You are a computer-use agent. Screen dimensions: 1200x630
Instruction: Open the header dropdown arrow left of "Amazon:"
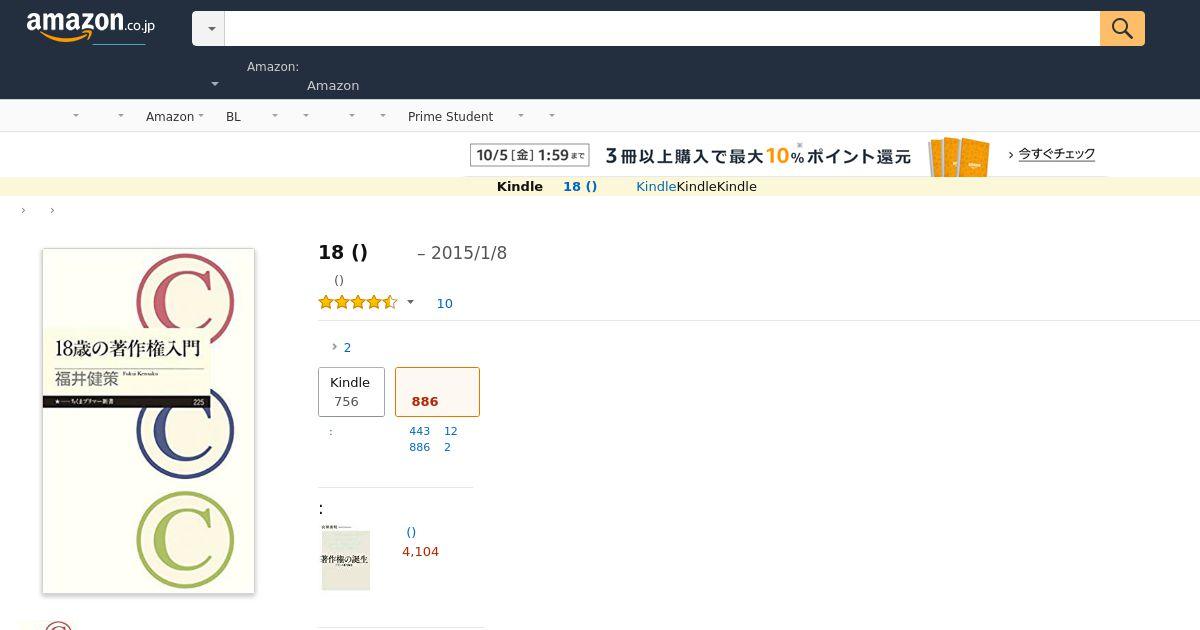pos(215,85)
